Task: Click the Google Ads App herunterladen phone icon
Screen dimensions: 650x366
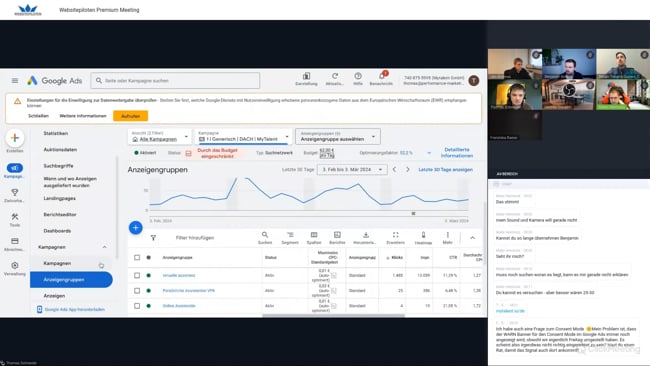Action: pyautogui.click(x=39, y=309)
